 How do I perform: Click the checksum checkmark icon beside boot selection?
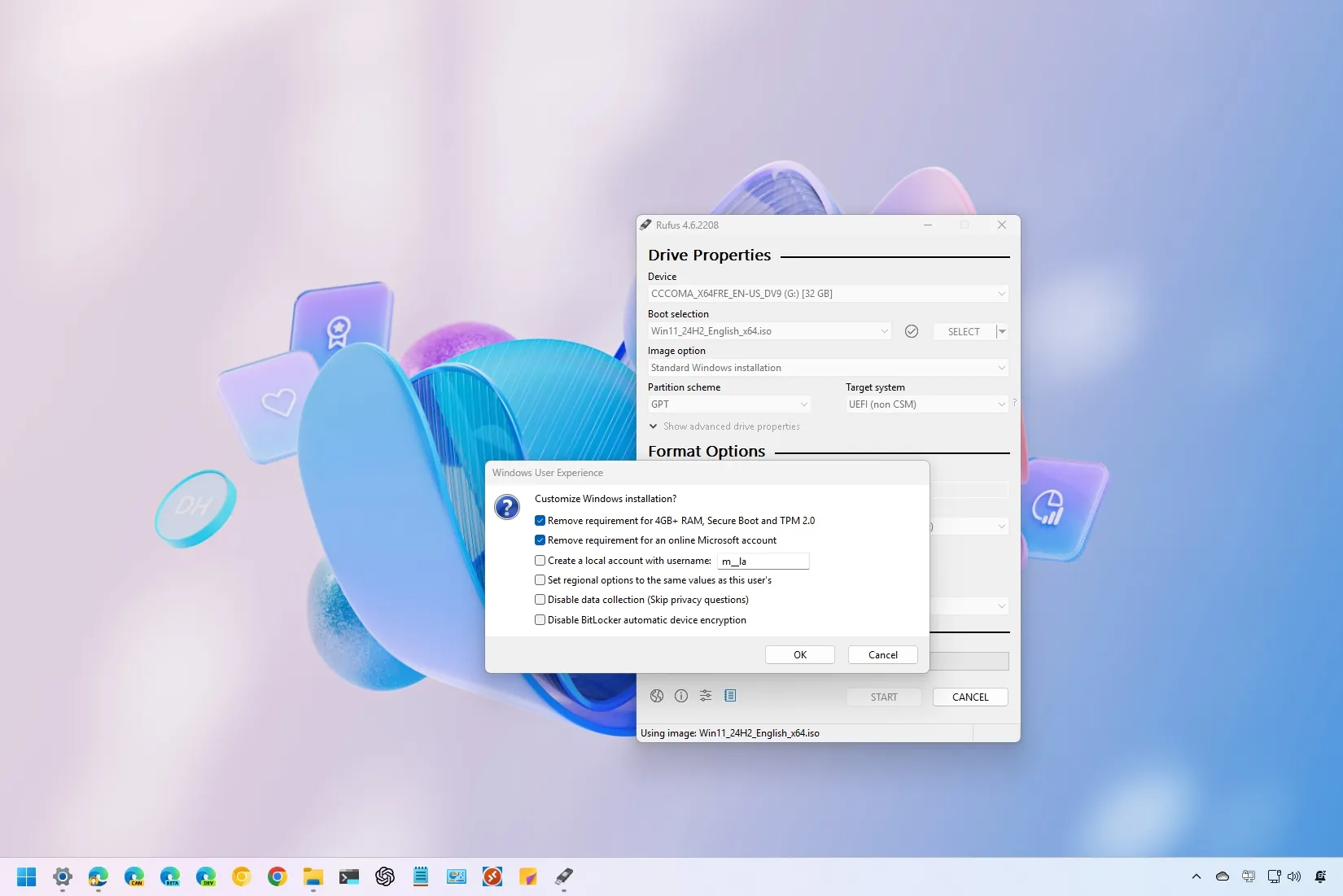click(x=912, y=331)
